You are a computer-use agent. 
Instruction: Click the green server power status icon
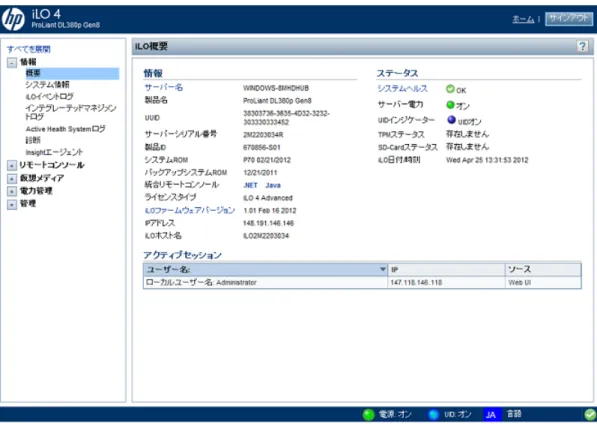click(450, 105)
